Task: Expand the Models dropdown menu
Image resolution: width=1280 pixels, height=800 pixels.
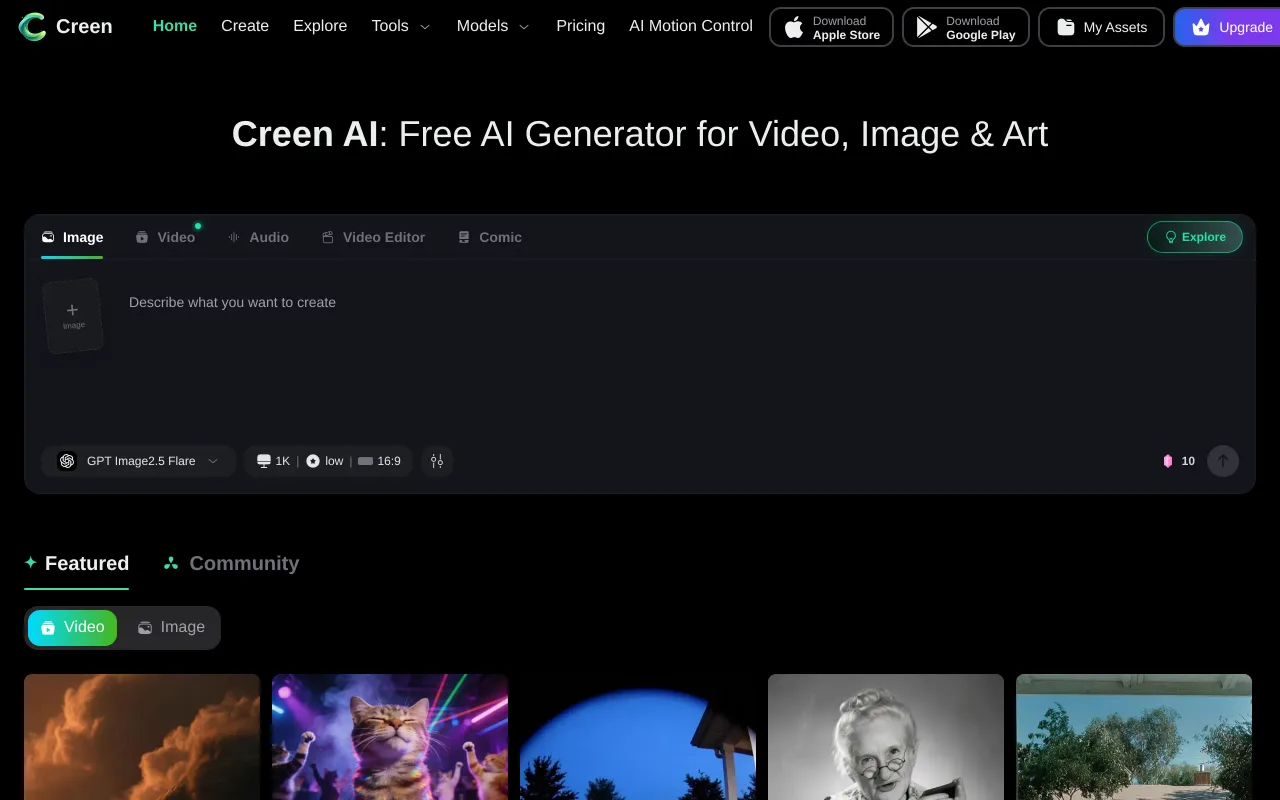Action: click(493, 26)
